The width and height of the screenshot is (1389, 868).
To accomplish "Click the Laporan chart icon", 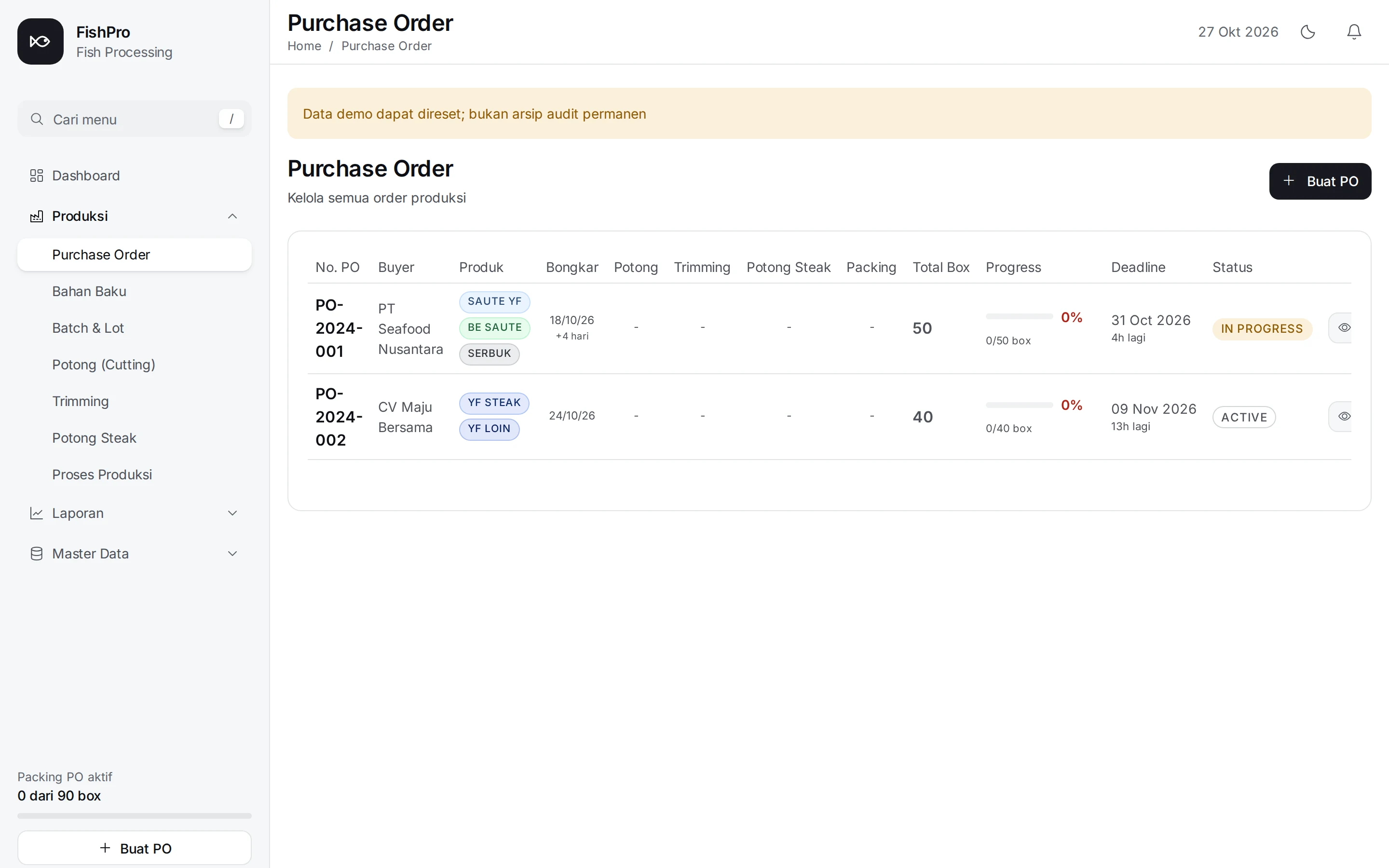I will click(x=37, y=513).
